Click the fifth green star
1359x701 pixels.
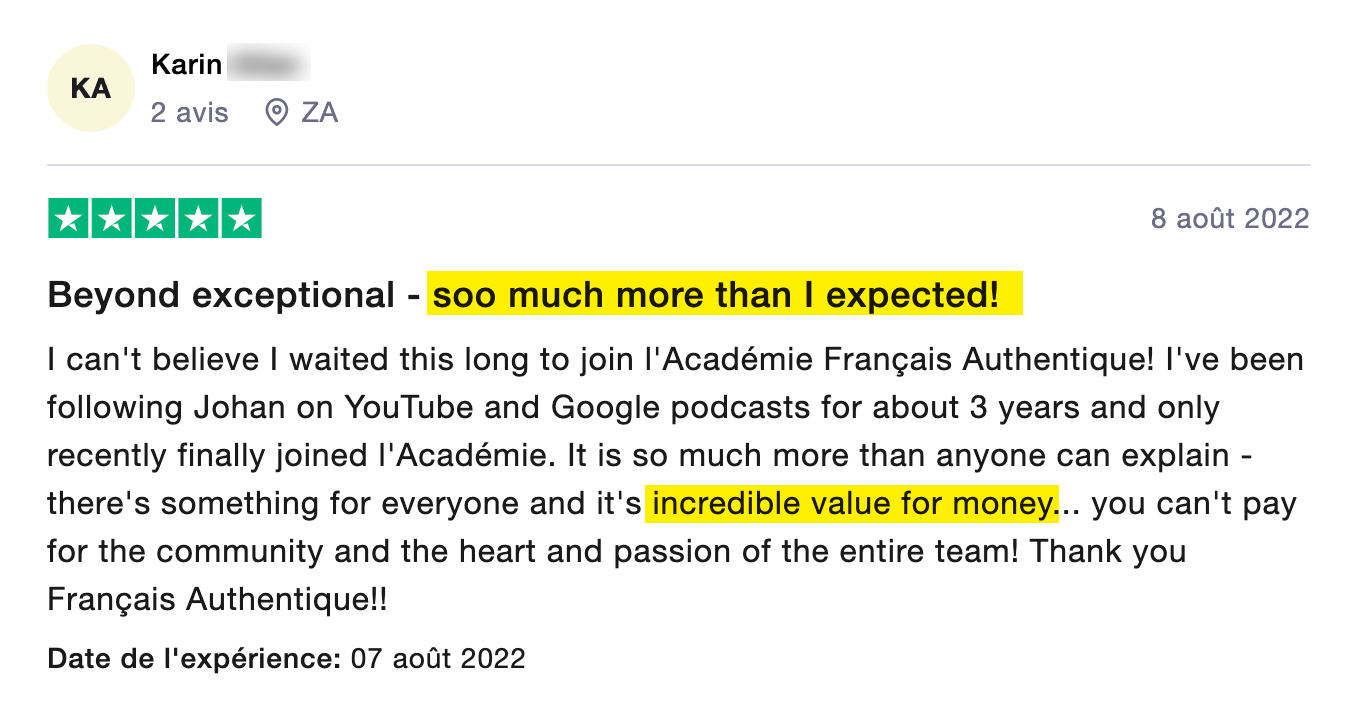(x=241, y=219)
